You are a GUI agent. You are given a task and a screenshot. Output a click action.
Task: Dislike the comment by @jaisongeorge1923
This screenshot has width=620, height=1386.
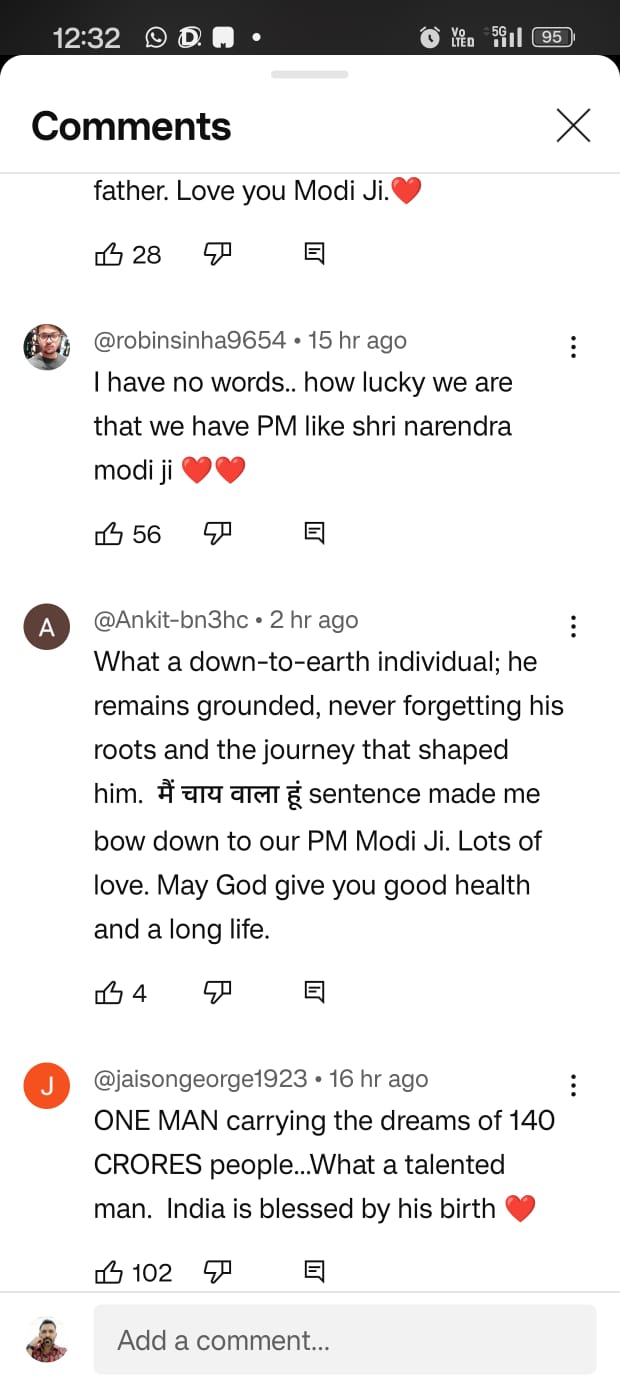[217, 1271]
